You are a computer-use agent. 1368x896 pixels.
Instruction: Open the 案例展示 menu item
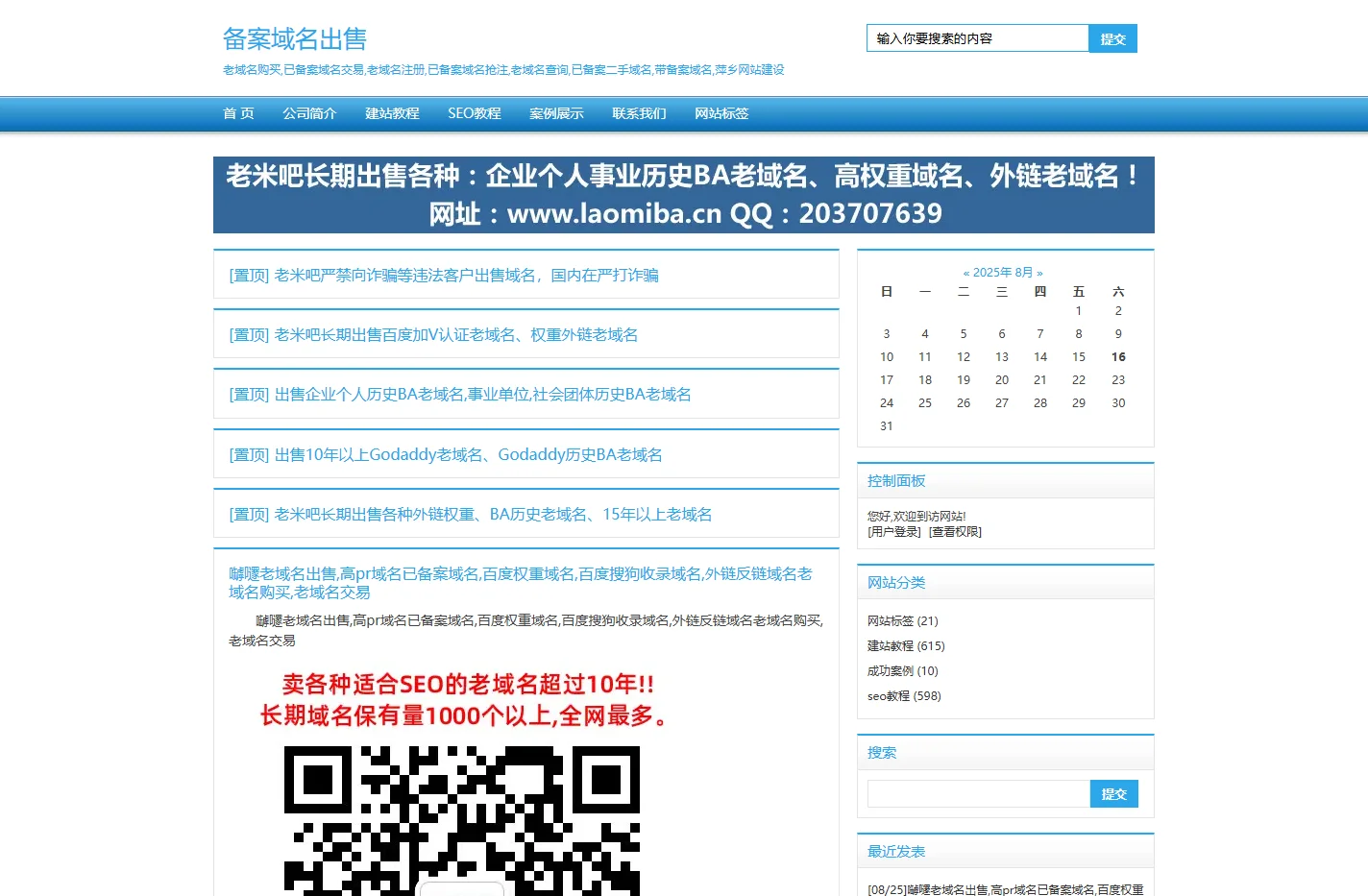click(x=556, y=113)
